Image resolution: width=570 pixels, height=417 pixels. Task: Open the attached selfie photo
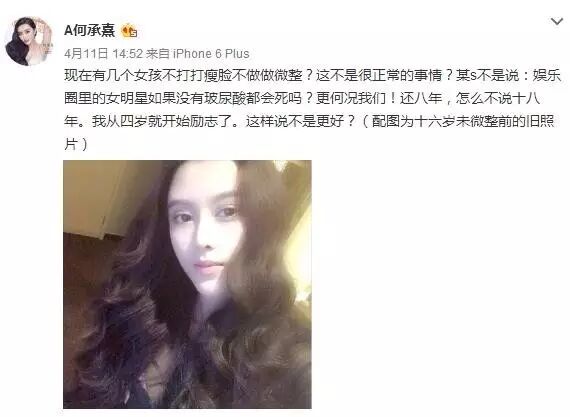coord(187,284)
